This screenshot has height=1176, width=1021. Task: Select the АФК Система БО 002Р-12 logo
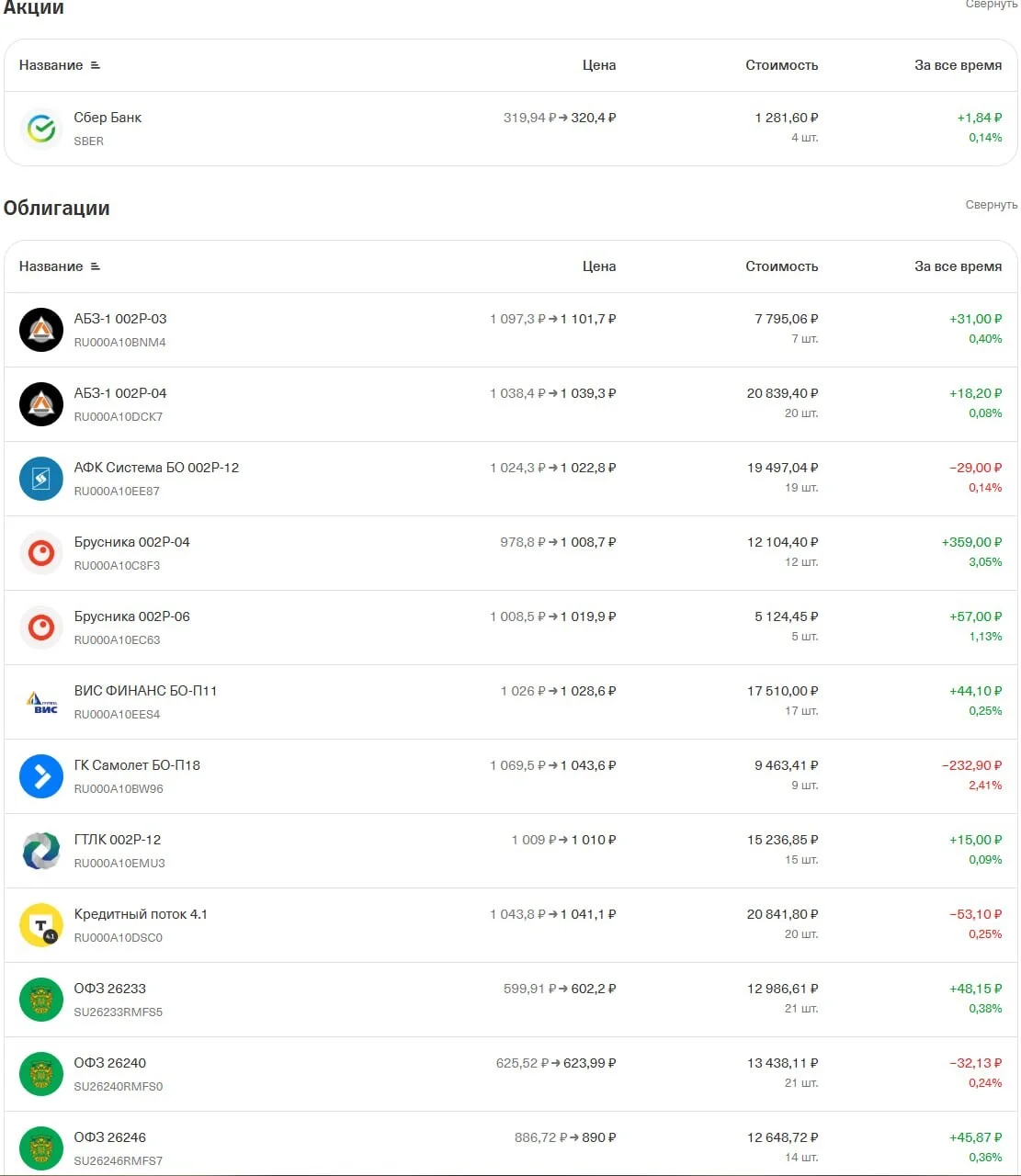click(41, 479)
